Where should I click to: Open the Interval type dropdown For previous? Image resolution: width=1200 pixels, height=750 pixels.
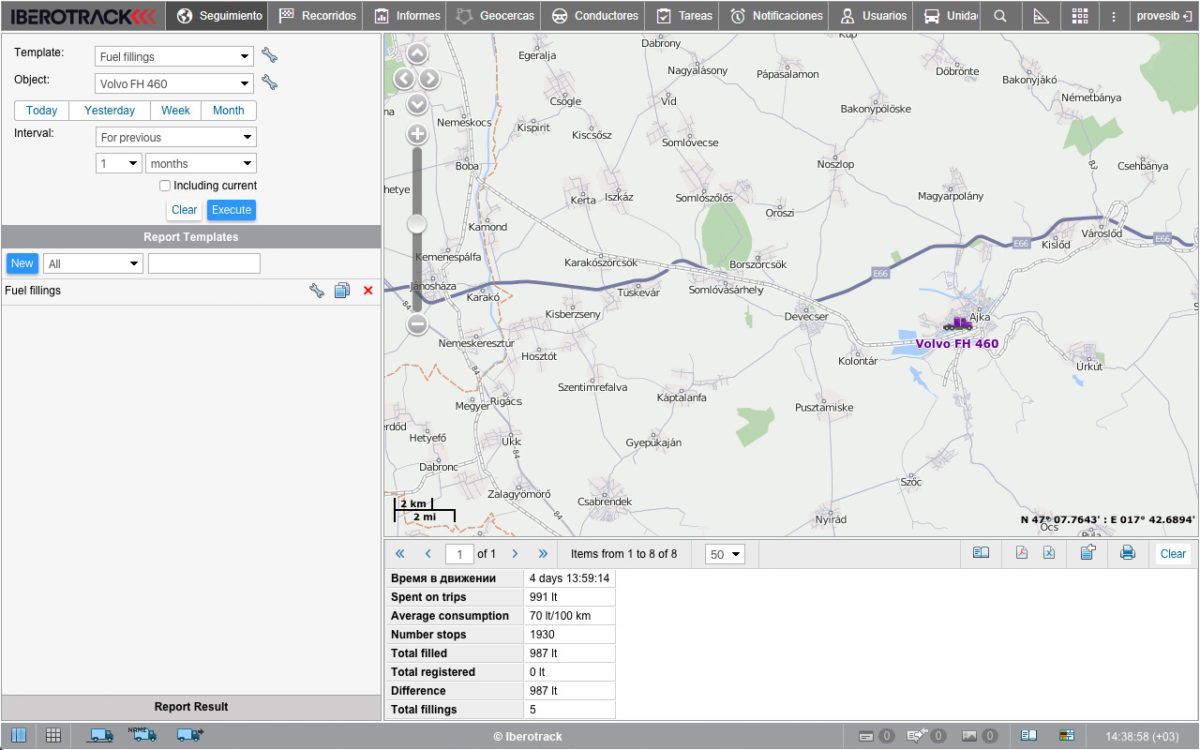click(x=176, y=137)
